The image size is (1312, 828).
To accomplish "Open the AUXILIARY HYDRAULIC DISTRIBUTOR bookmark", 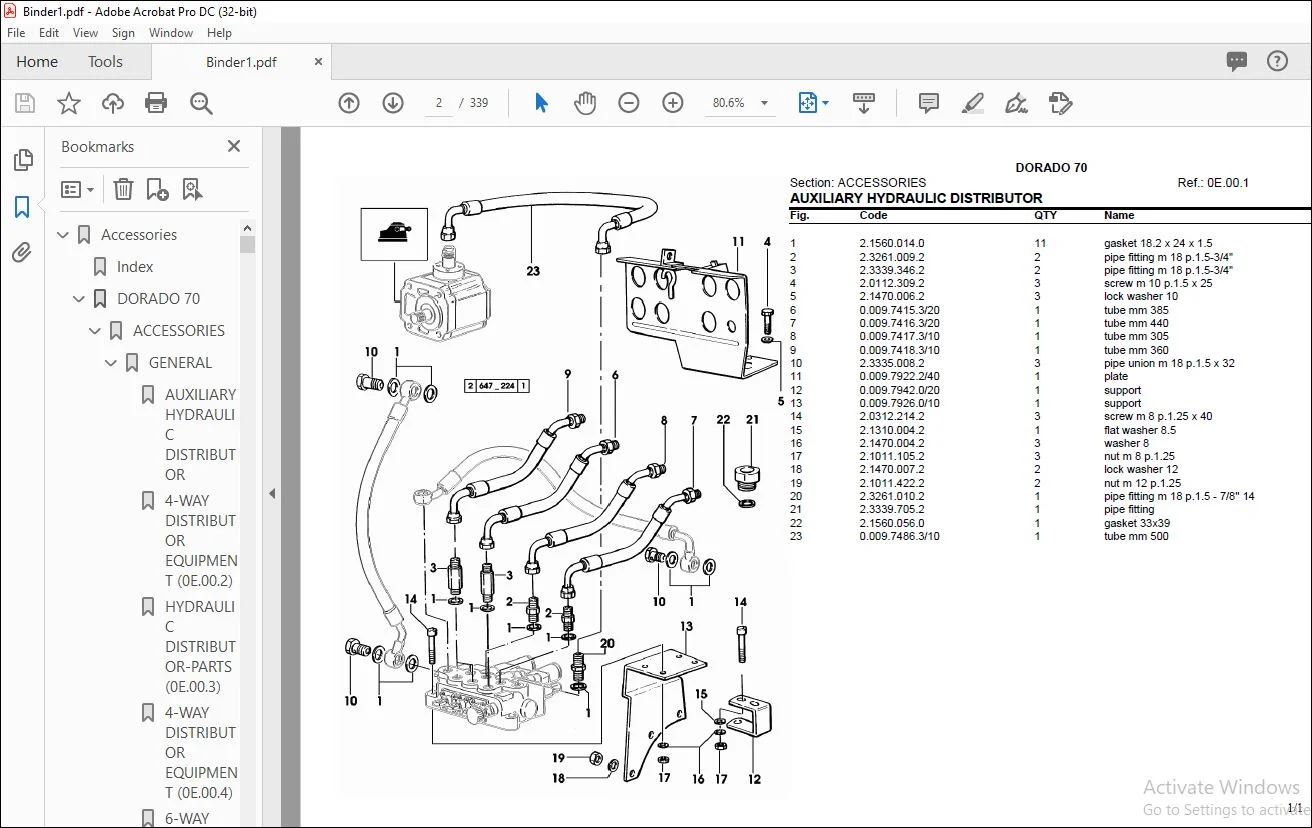I will pos(201,435).
